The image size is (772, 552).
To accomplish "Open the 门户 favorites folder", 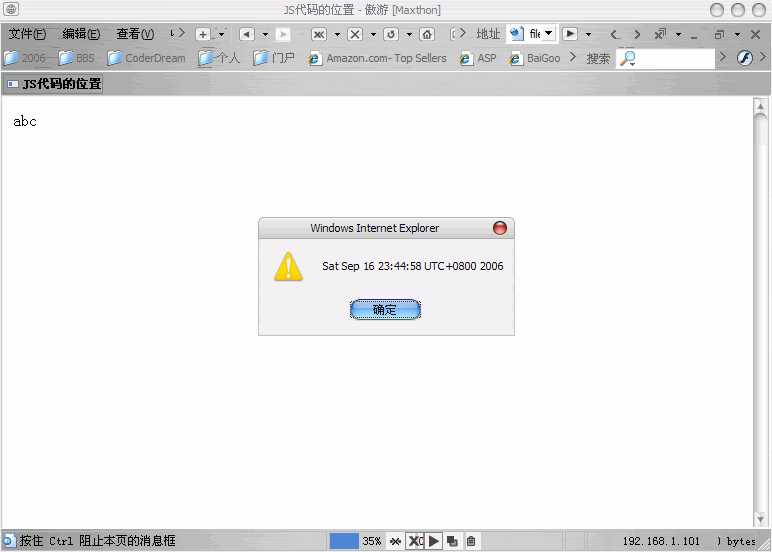I will coord(274,58).
